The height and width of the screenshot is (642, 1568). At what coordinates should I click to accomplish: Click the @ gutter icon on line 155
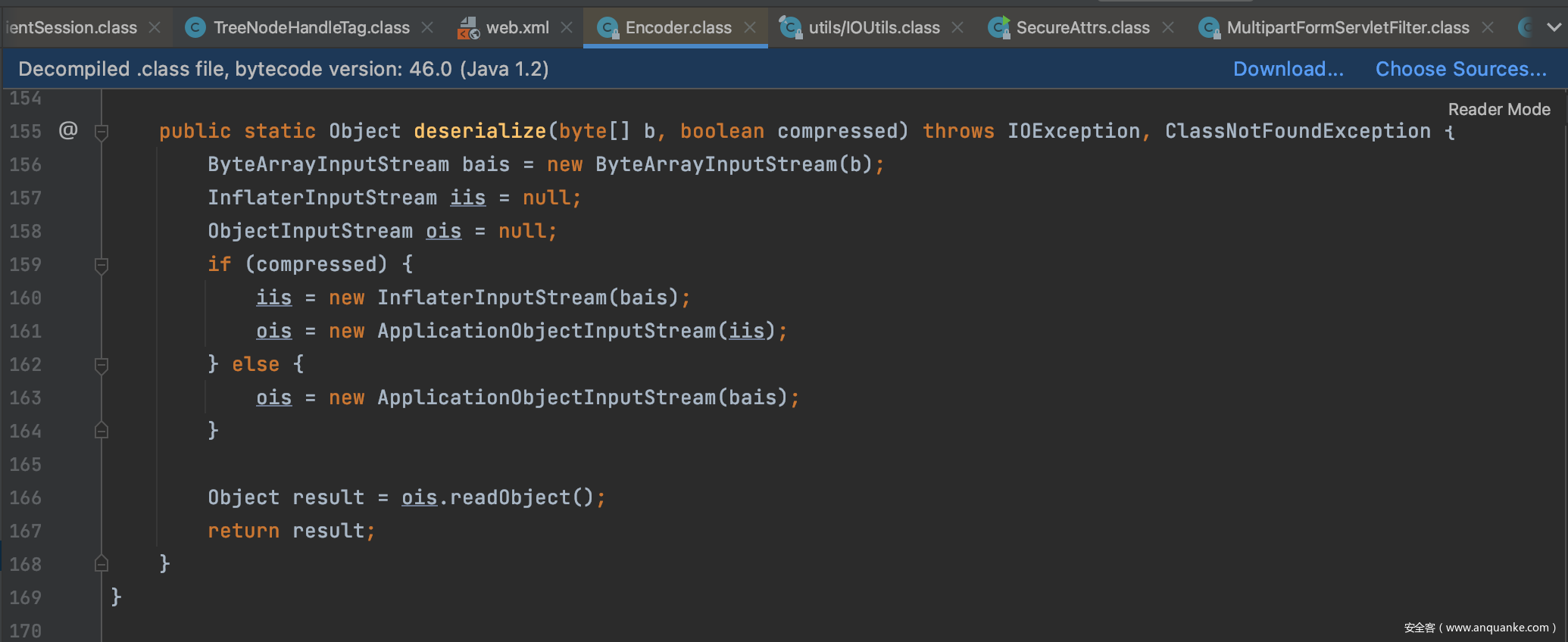point(68,131)
